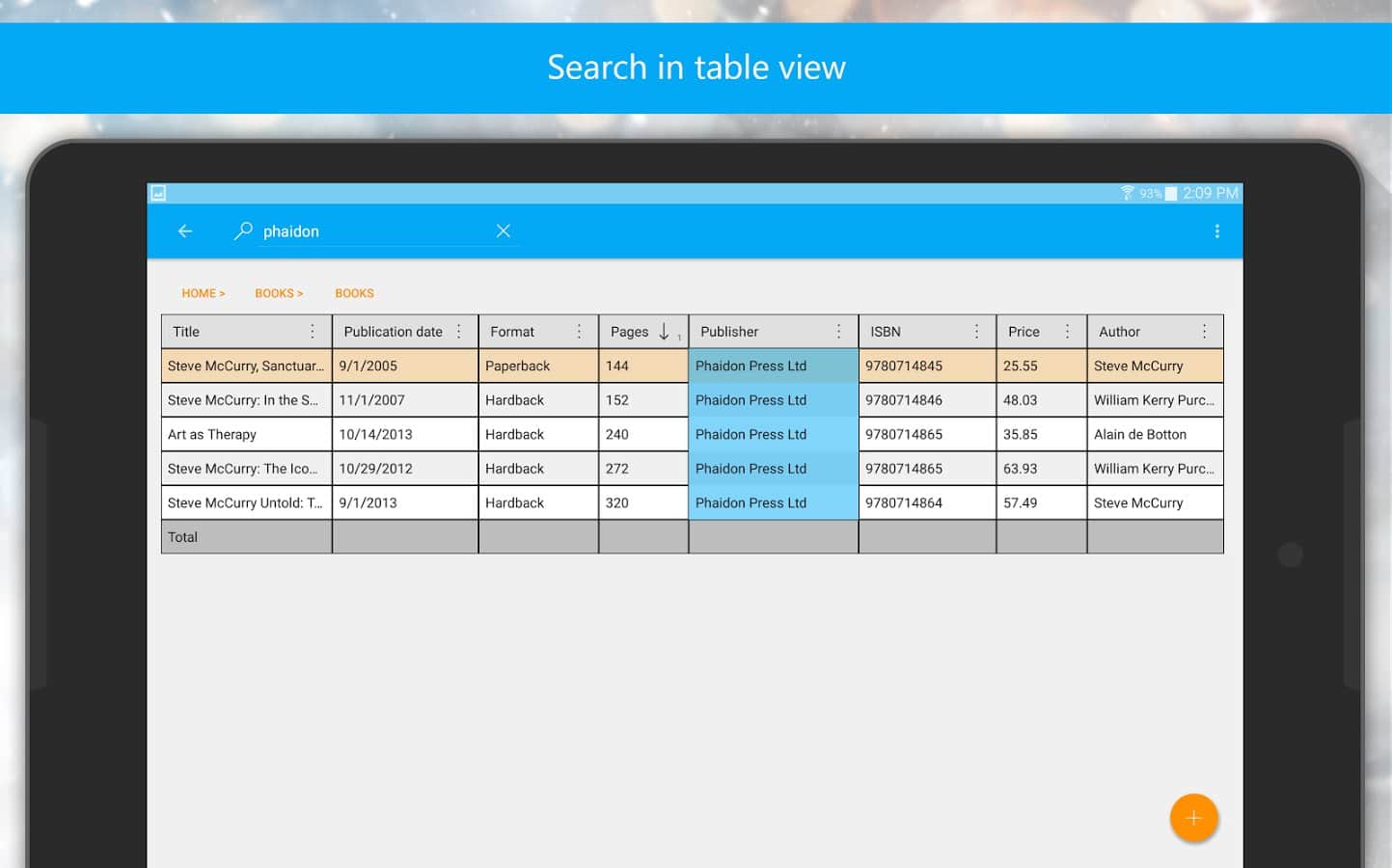Select Alain de Botton author cell
1392x868 pixels.
point(1140,435)
